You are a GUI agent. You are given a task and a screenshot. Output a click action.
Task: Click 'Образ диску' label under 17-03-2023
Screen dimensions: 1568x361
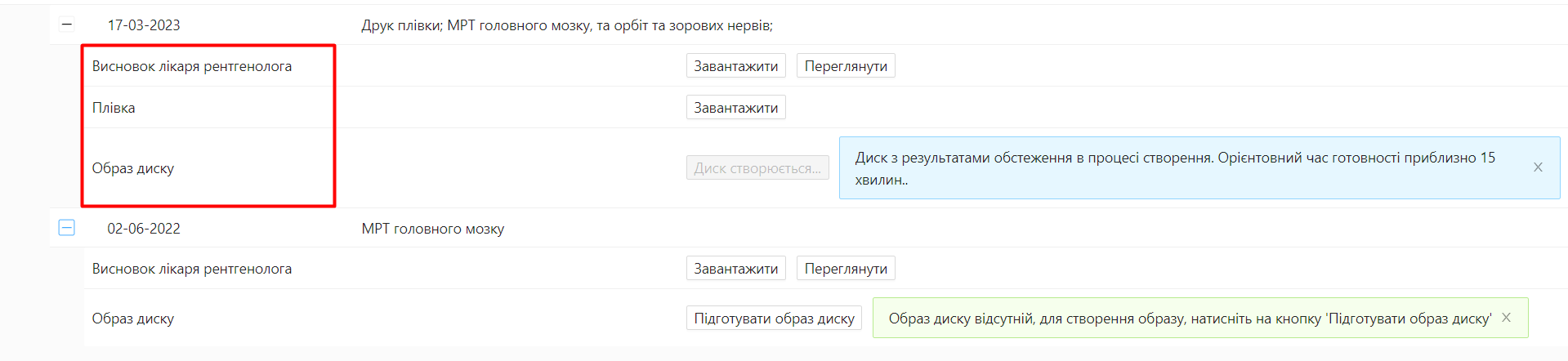(x=133, y=168)
